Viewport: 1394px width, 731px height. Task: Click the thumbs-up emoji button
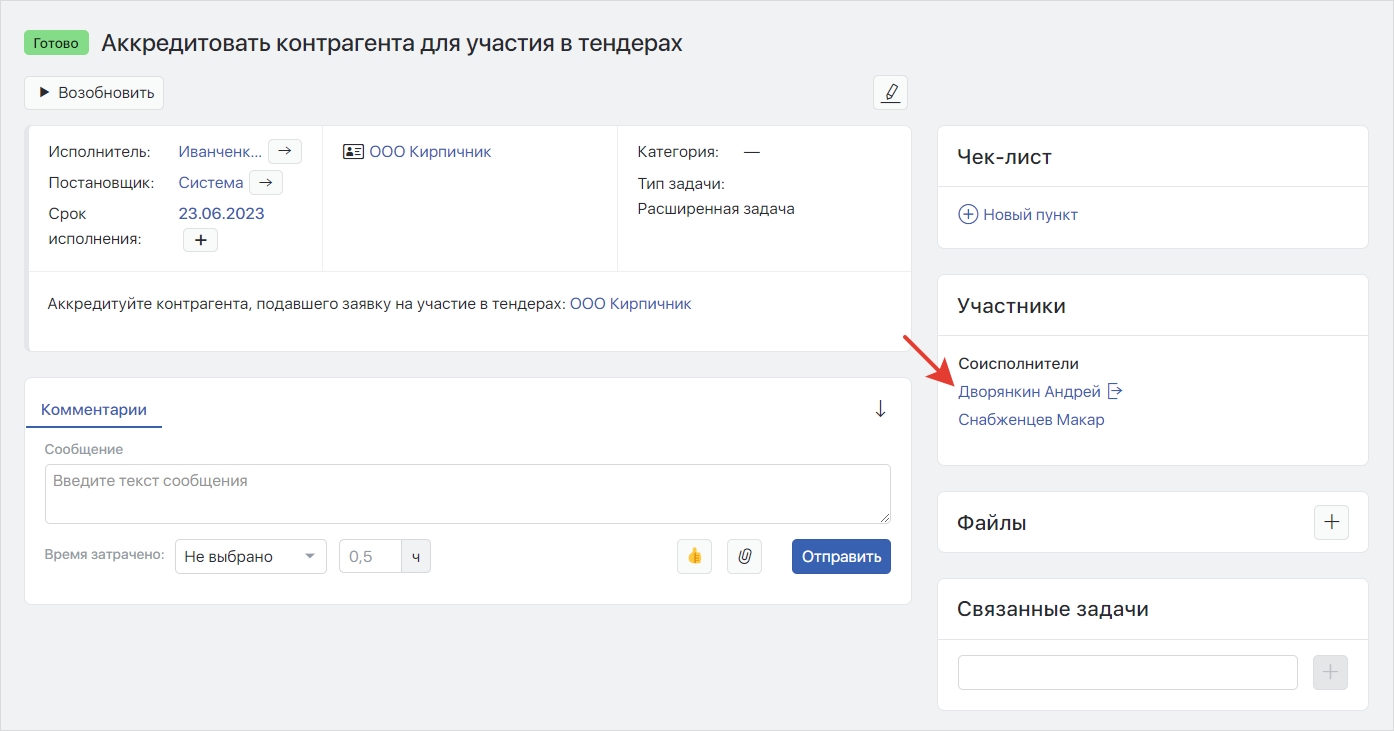pyautogui.click(x=694, y=557)
